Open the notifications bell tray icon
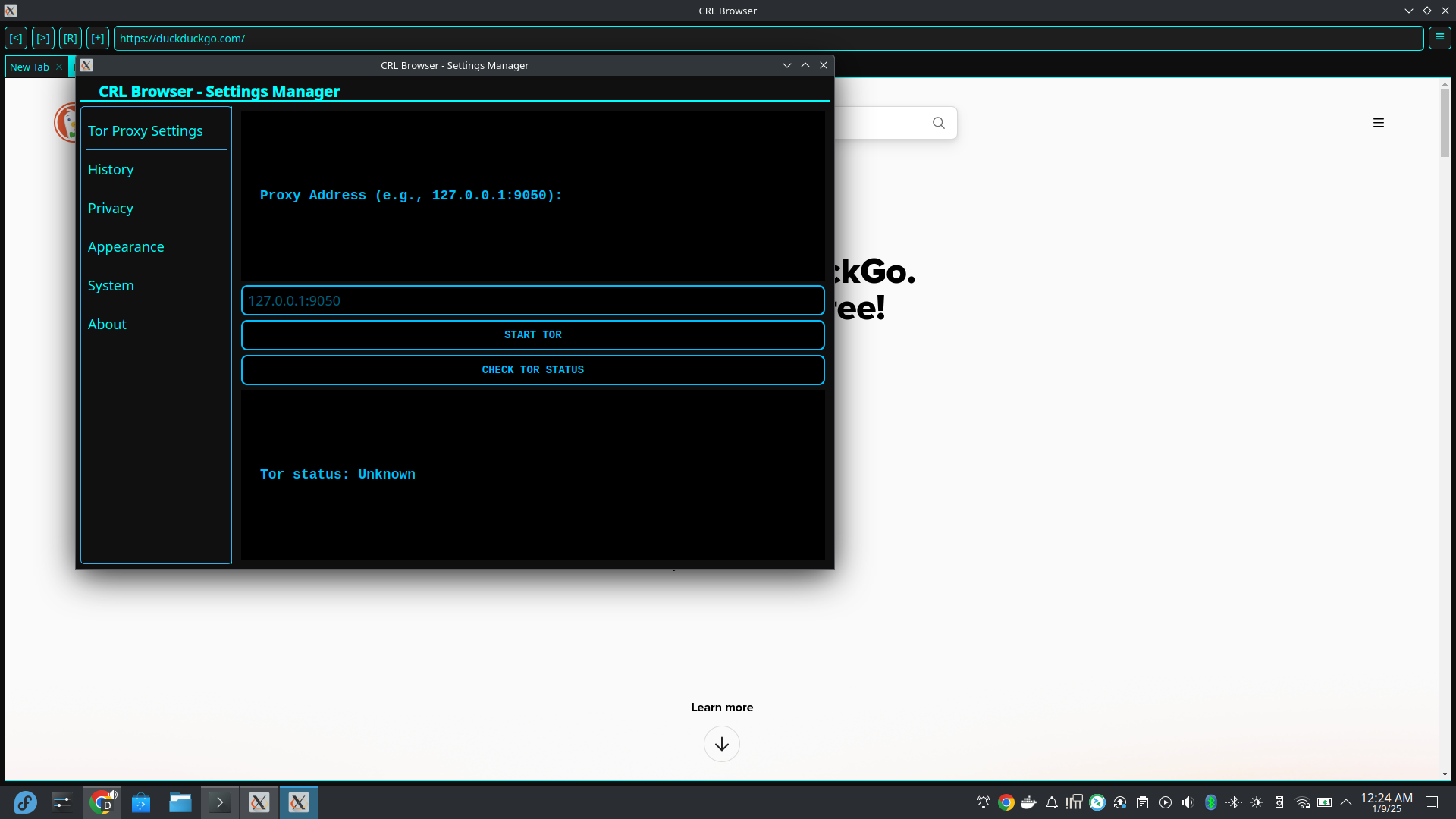The height and width of the screenshot is (819, 1456). [x=1052, y=802]
